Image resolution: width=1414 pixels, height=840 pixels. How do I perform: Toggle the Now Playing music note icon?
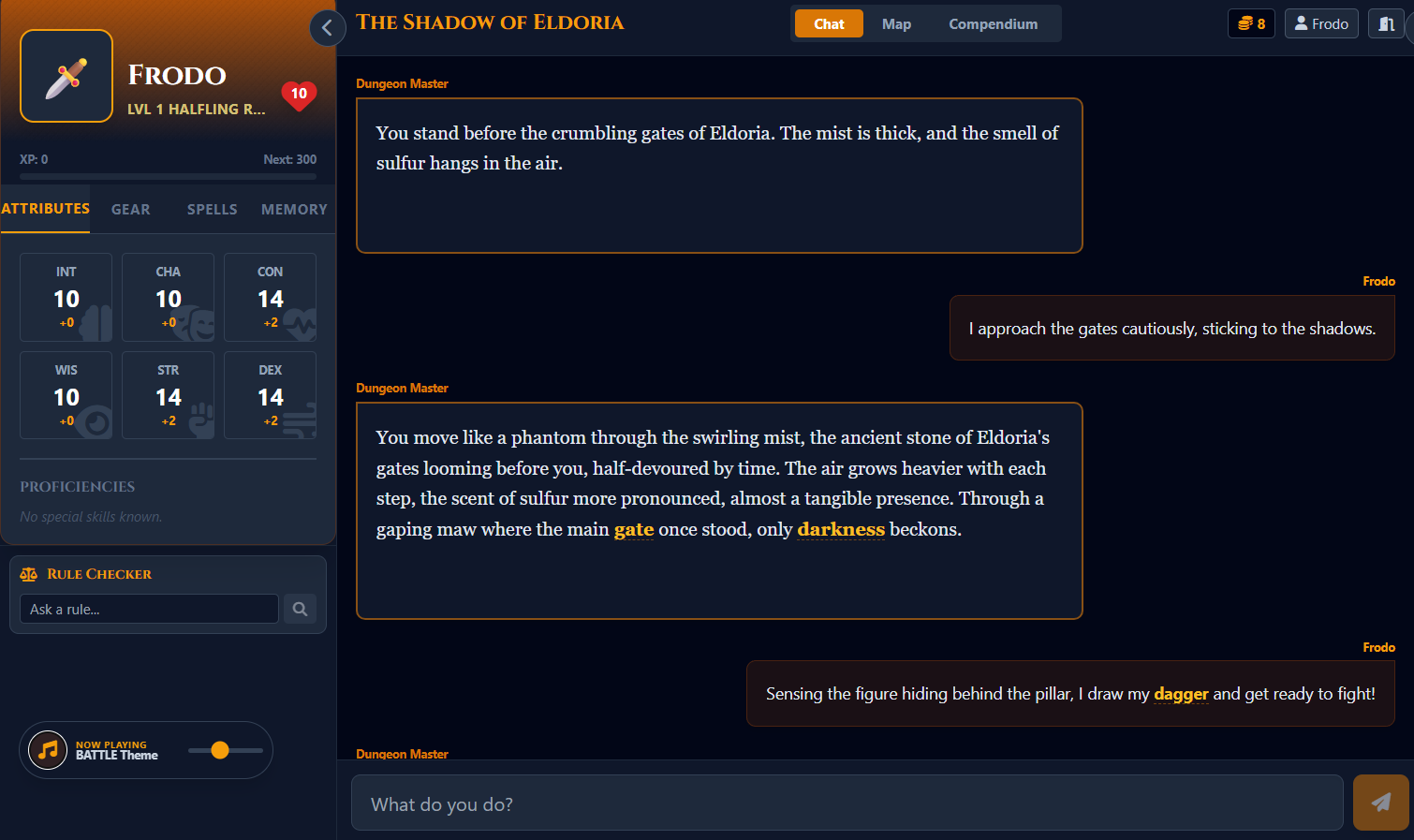click(x=47, y=749)
